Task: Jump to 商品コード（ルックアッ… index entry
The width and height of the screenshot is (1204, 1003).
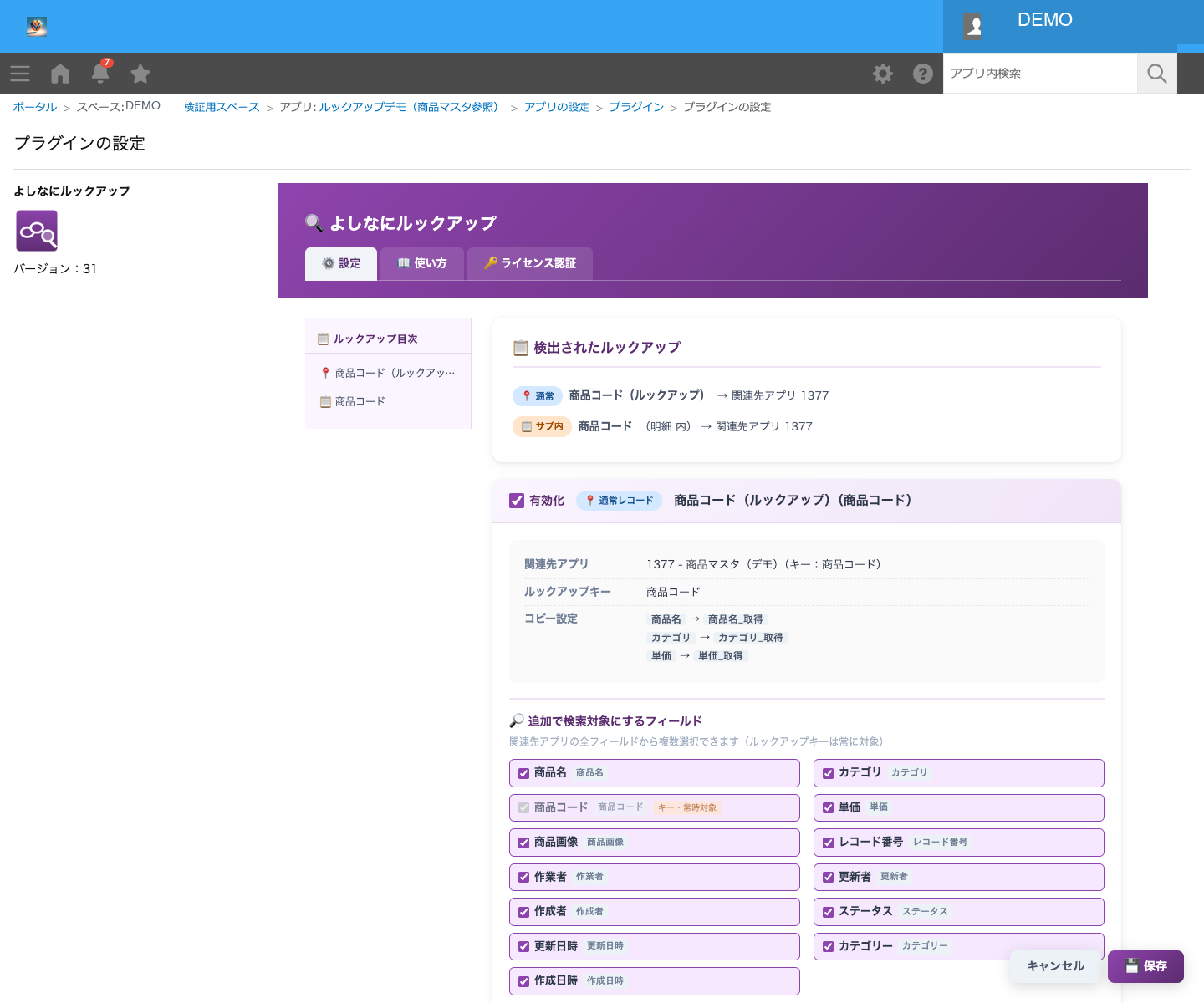Action: [388, 373]
